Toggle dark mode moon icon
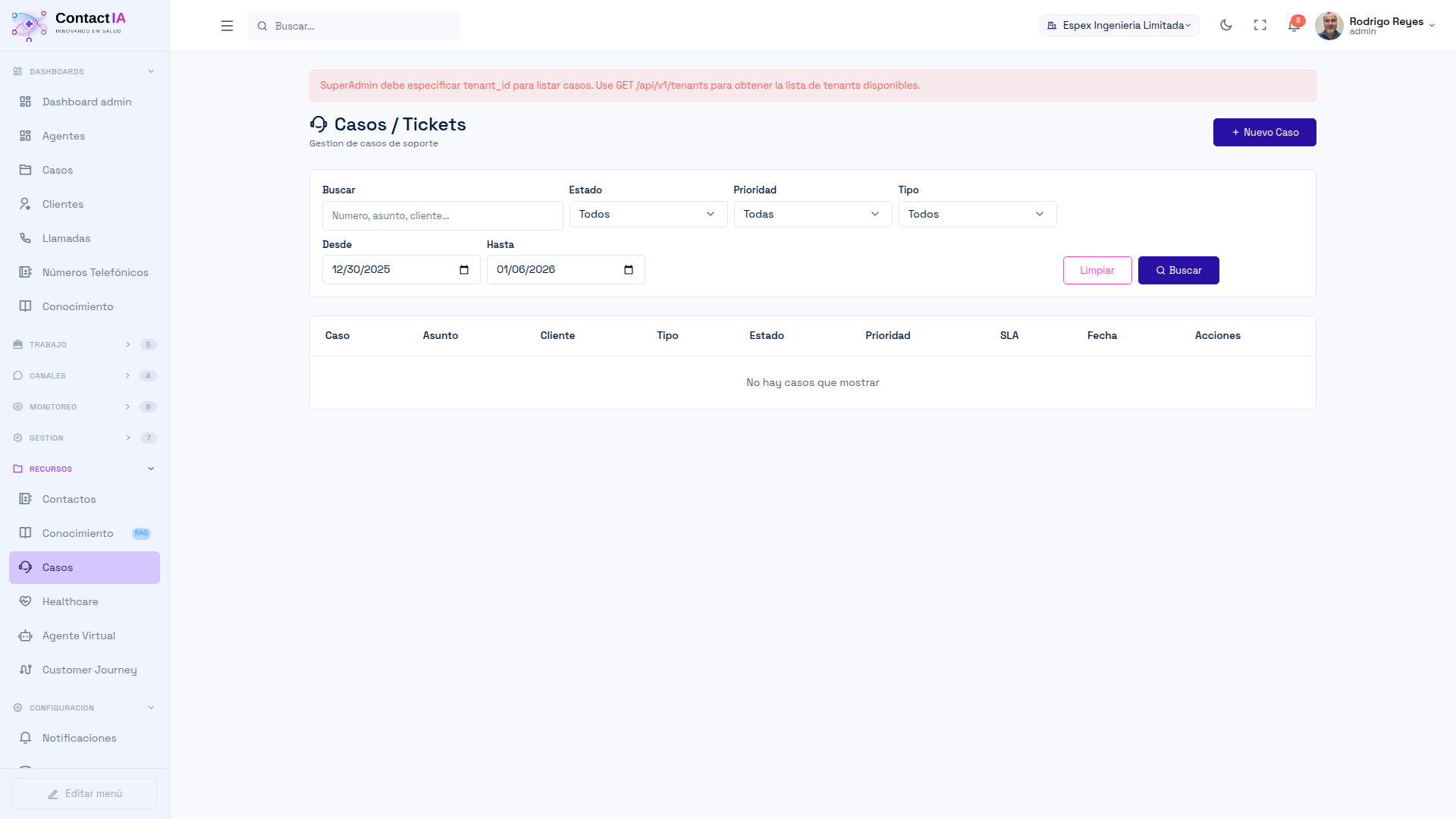This screenshot has width=1456, height=819. click(1225, 25)
